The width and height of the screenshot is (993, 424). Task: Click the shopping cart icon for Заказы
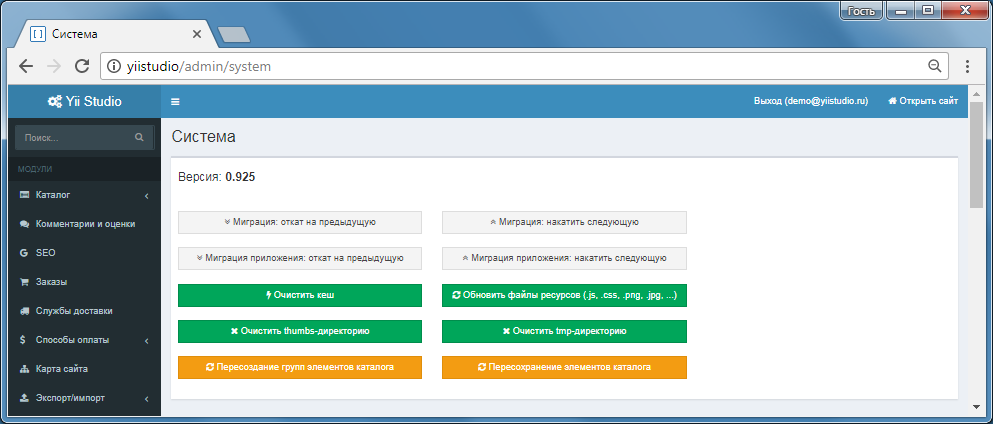(24, 282)
